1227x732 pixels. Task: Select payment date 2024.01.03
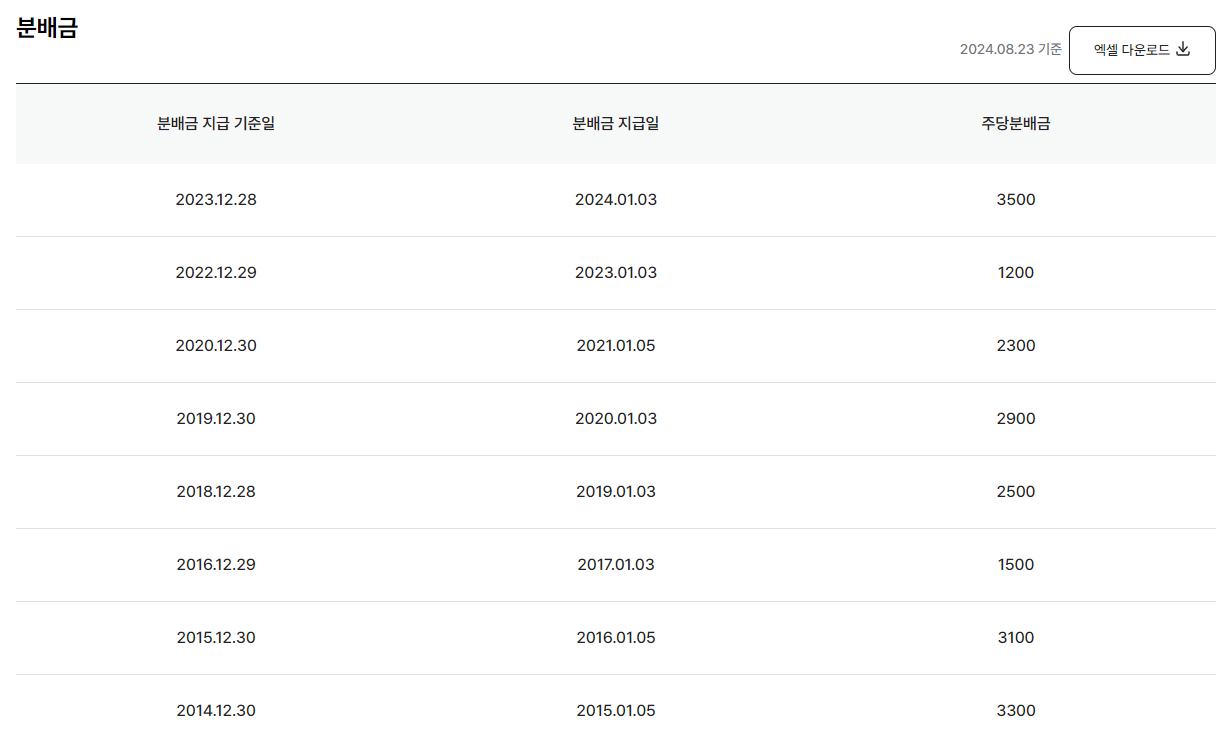(x=616, y=199)
